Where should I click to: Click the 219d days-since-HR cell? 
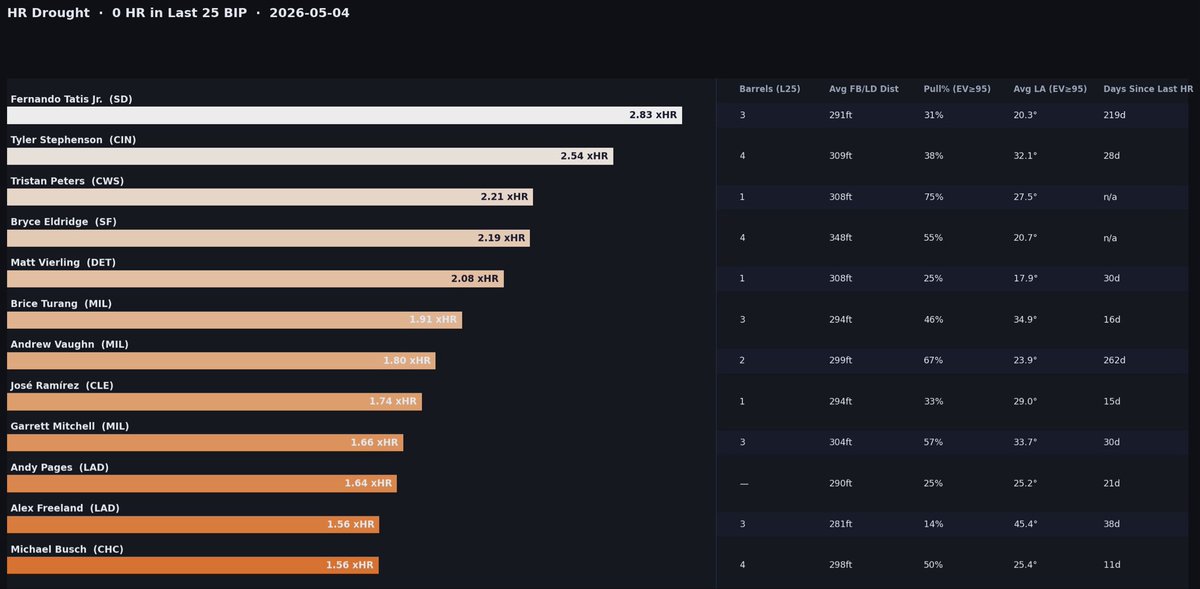pos(1114,116)
